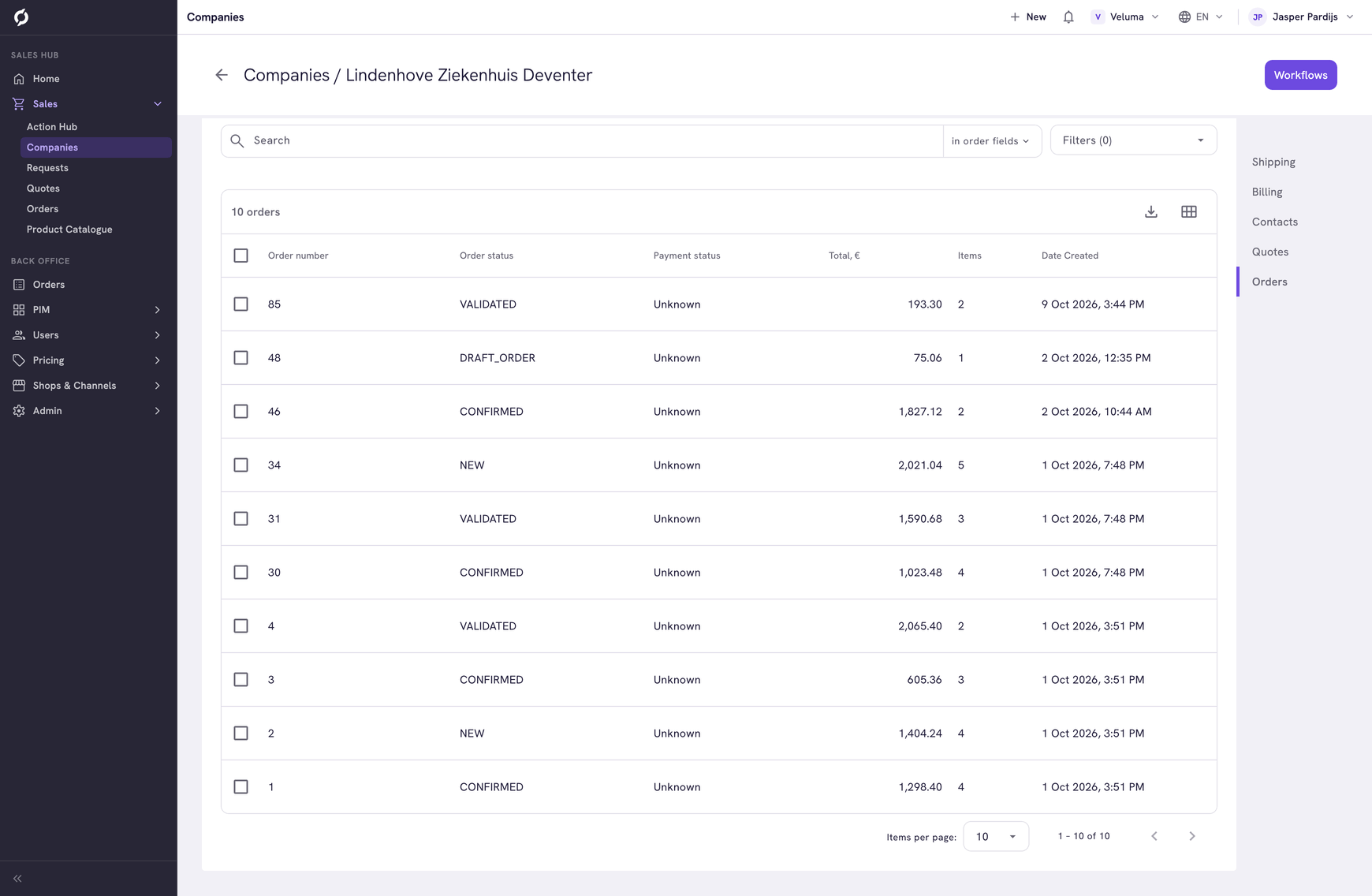Image resolution: width=1372 pixels, height=896 pixels.
Task: Select the checkbox for order 1
Action: pyautogui.click(x=241, y=787)
